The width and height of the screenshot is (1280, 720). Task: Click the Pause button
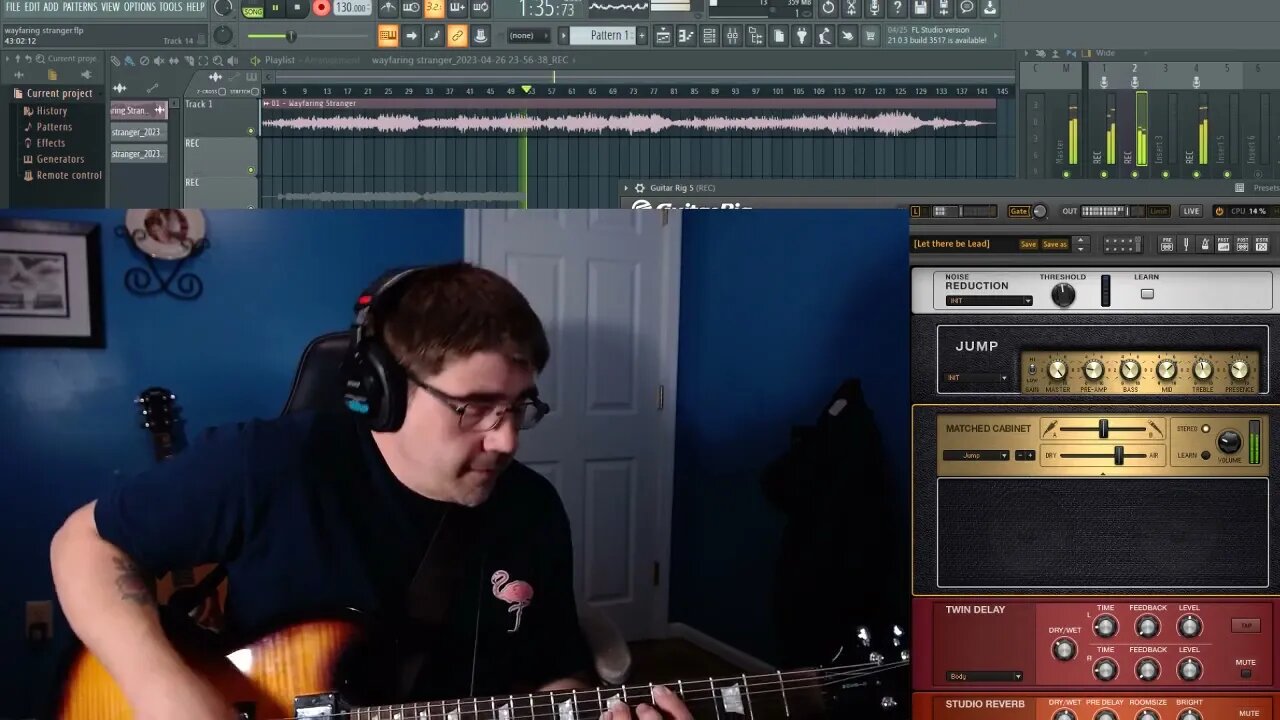pos(275,7)
